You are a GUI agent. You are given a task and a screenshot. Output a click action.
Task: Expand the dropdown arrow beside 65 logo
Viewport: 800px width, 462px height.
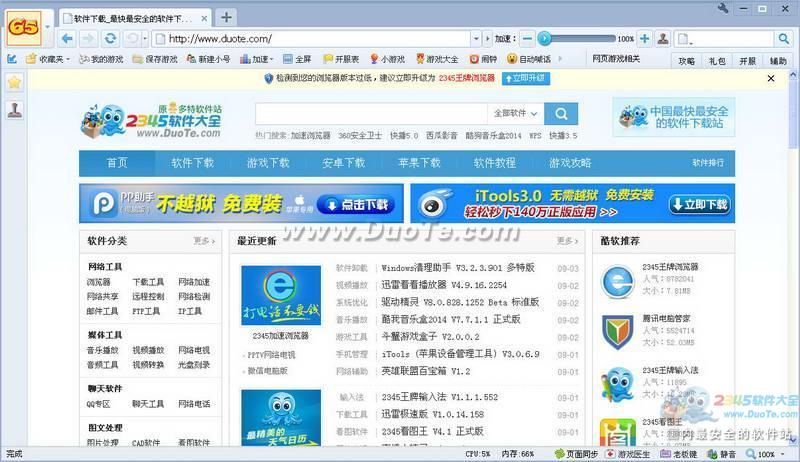click(x=47, y=26)
